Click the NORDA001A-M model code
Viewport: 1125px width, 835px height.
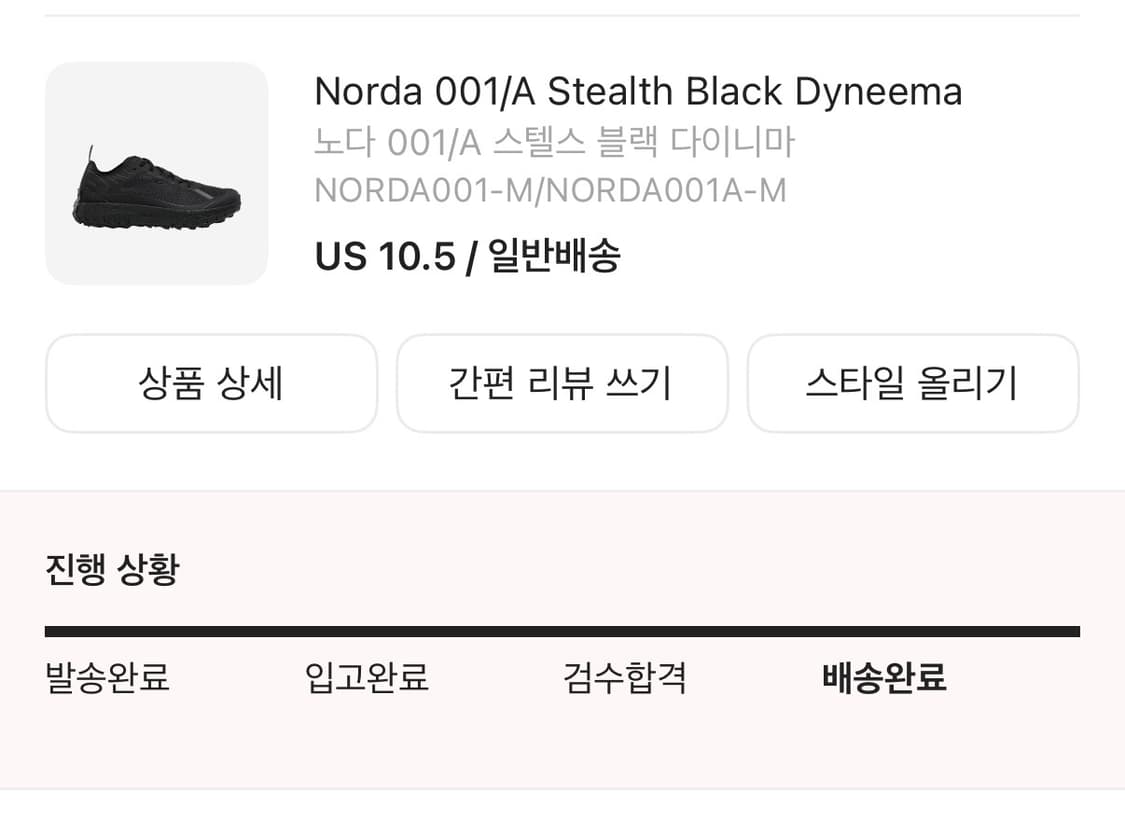point(667,190)
